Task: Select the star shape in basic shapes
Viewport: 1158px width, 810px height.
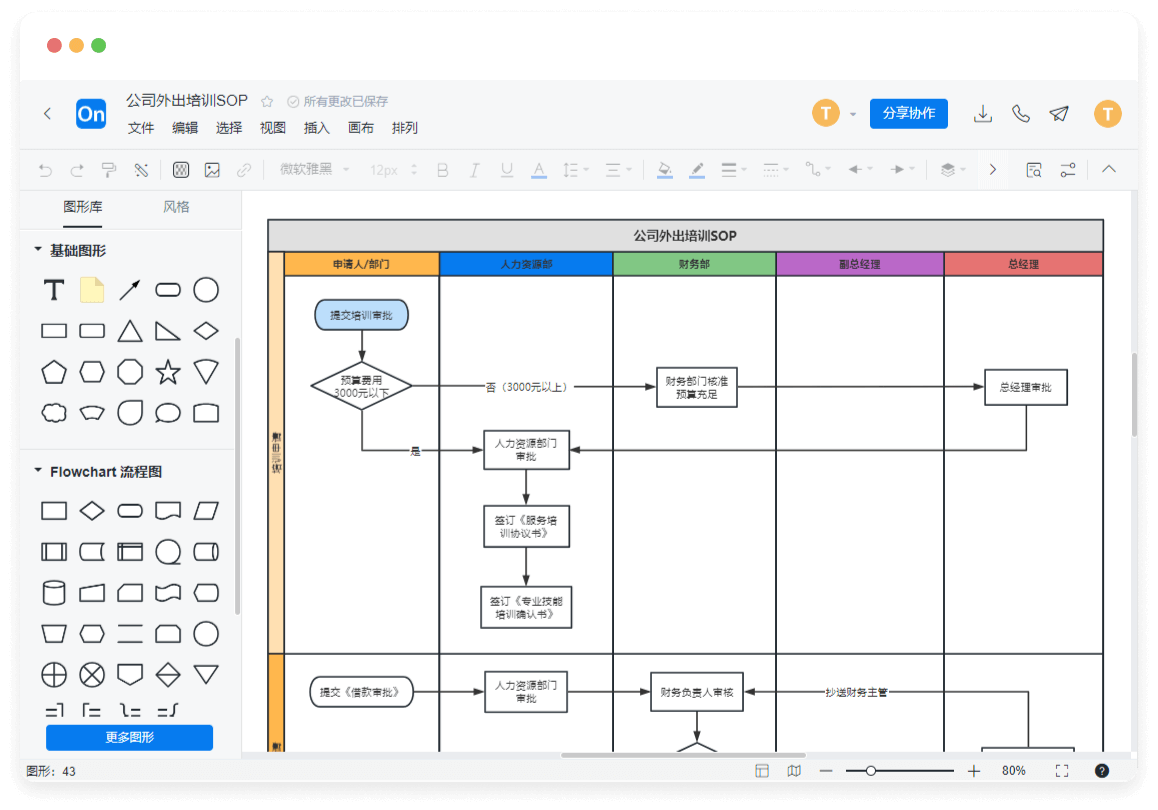Action: (x=168, y=372)
